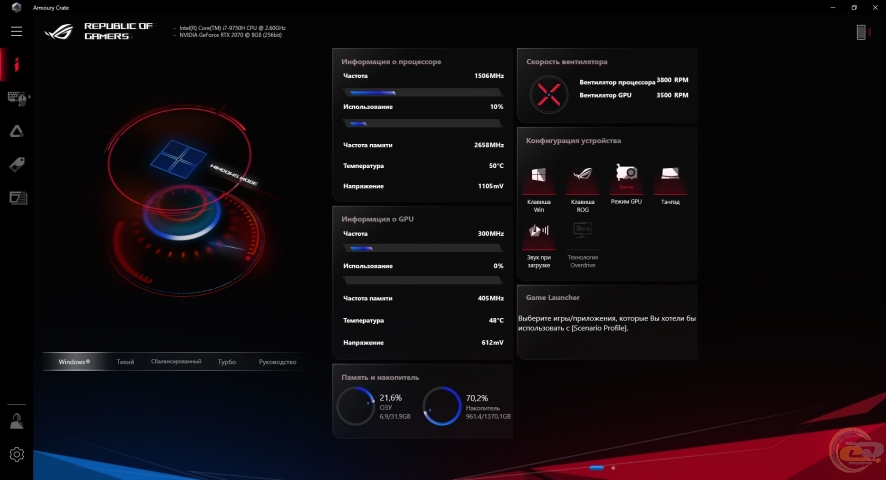Minimize the Armoury Crate window
Viewport: 886px width, 480px height.
click(x=833, y=7)
